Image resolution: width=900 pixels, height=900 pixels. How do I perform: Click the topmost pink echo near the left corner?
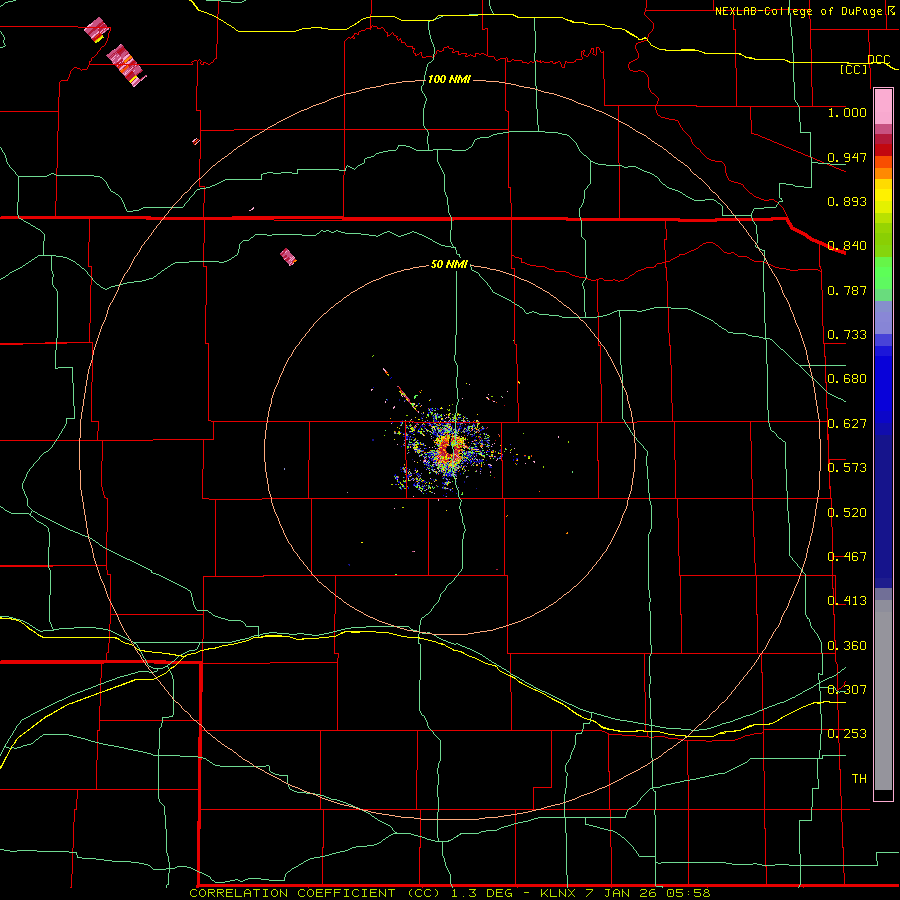coord(96,29)
